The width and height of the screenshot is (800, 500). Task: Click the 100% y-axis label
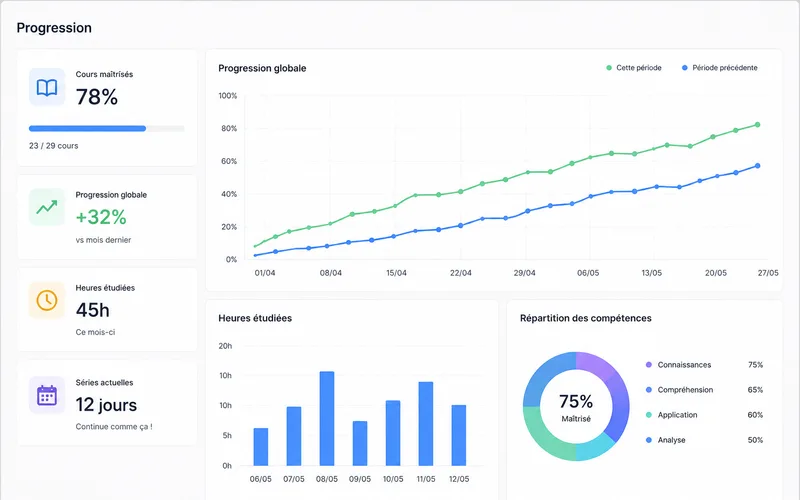pyautogui.click(x=228, y=96)
